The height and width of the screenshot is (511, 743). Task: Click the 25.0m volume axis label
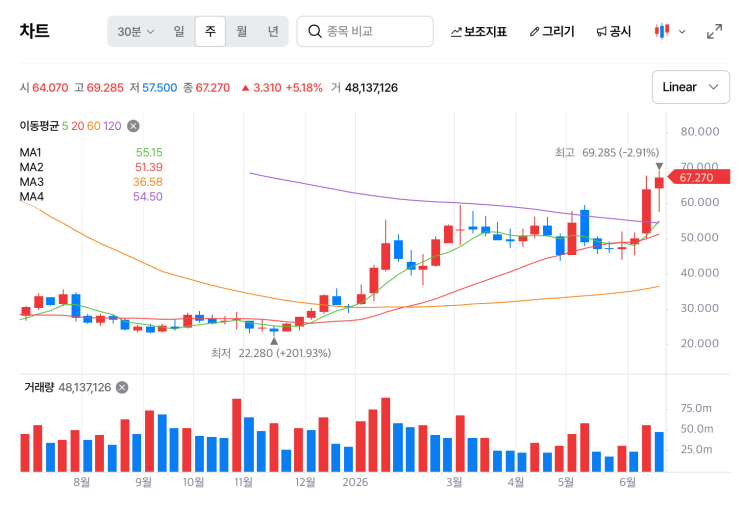tap(696, 449)
